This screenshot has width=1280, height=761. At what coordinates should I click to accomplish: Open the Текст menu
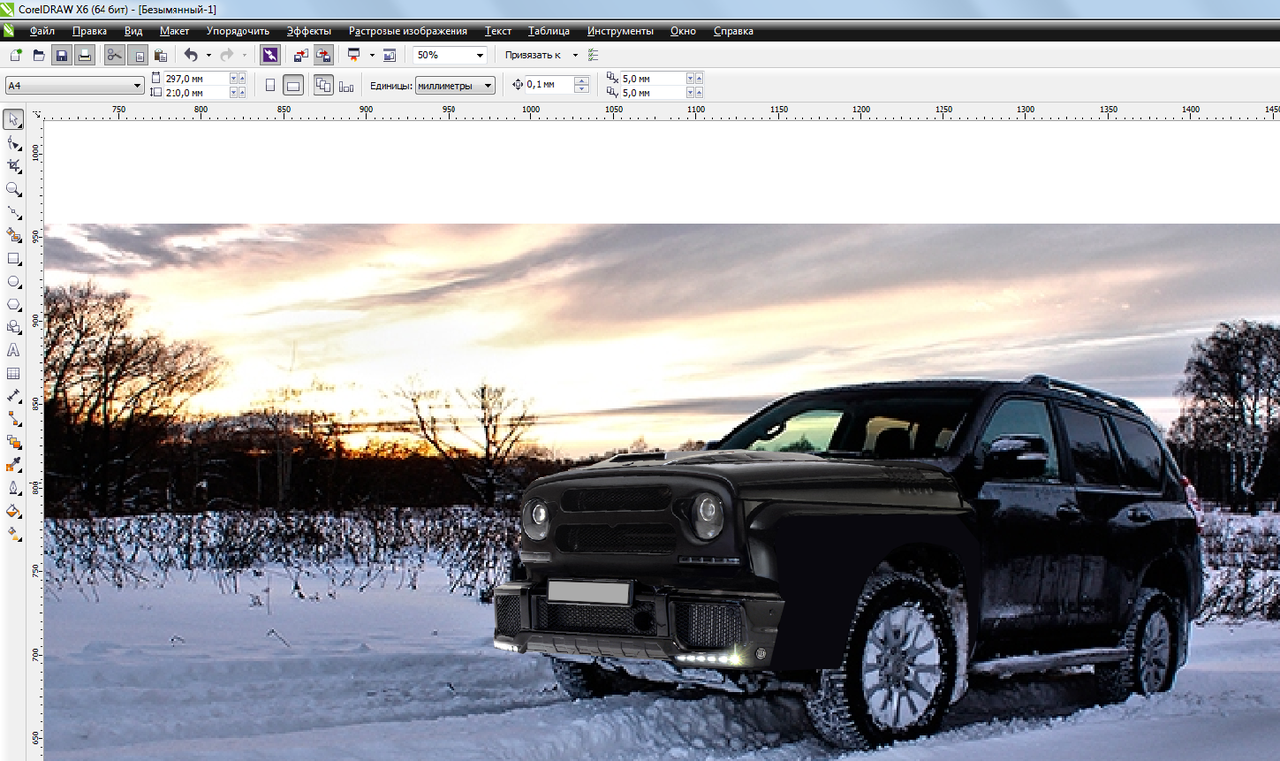[x=498, y=31]
